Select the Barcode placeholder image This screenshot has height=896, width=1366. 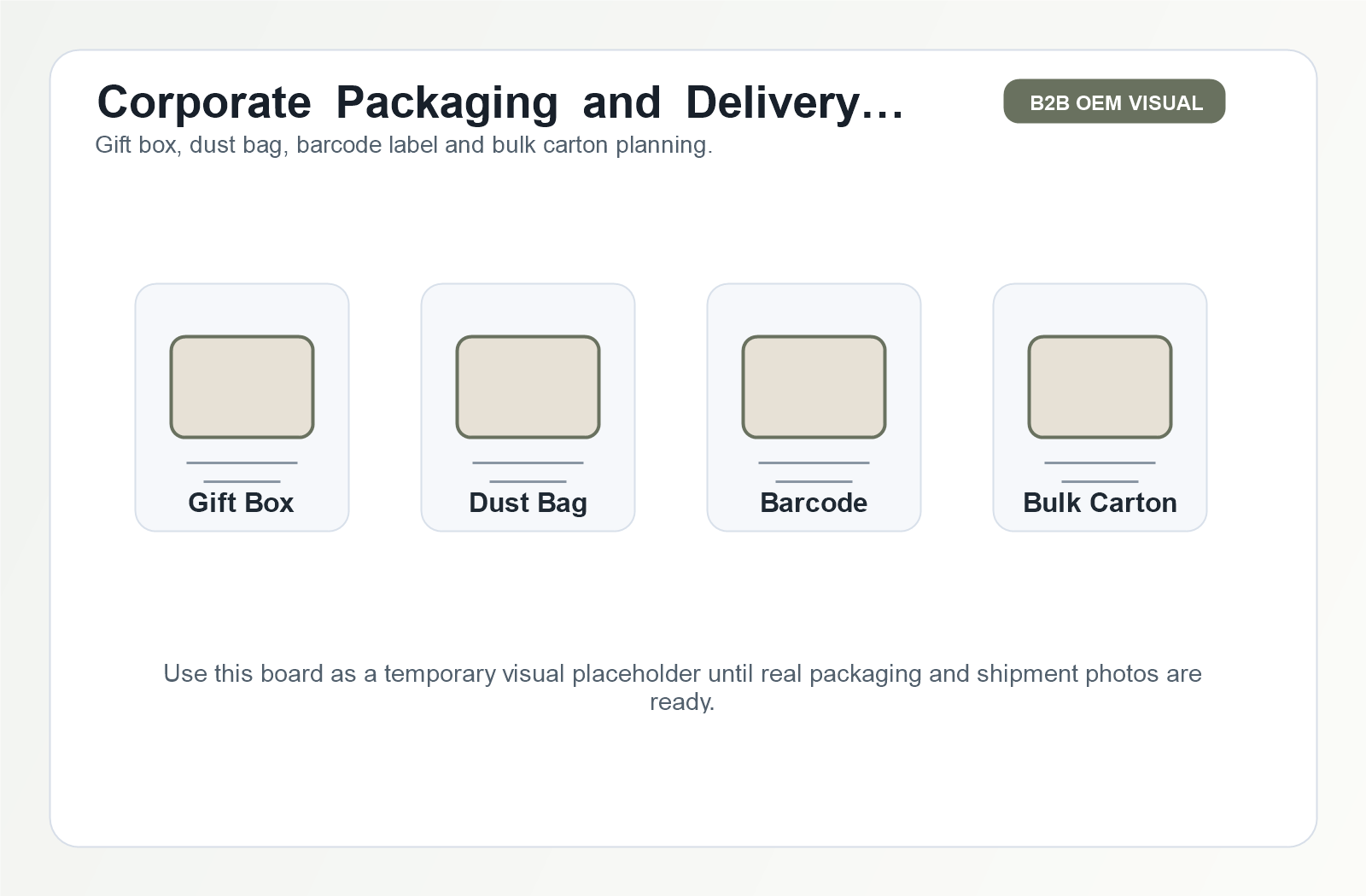point(814,387)
